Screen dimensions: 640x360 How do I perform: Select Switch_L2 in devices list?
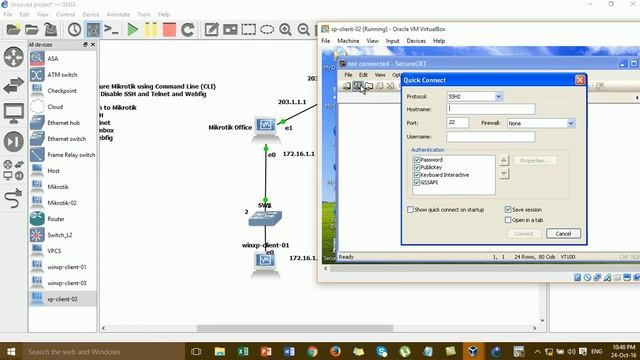[62, 235]
